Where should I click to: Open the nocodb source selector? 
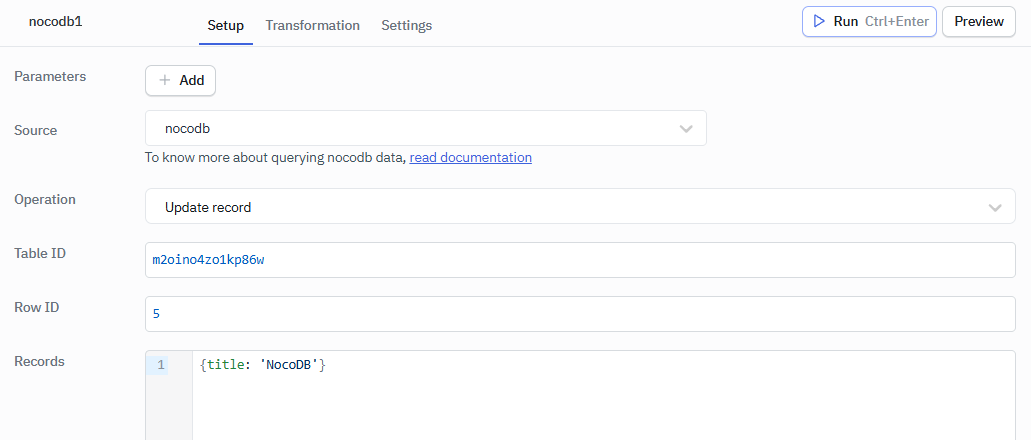pos(410,128)
